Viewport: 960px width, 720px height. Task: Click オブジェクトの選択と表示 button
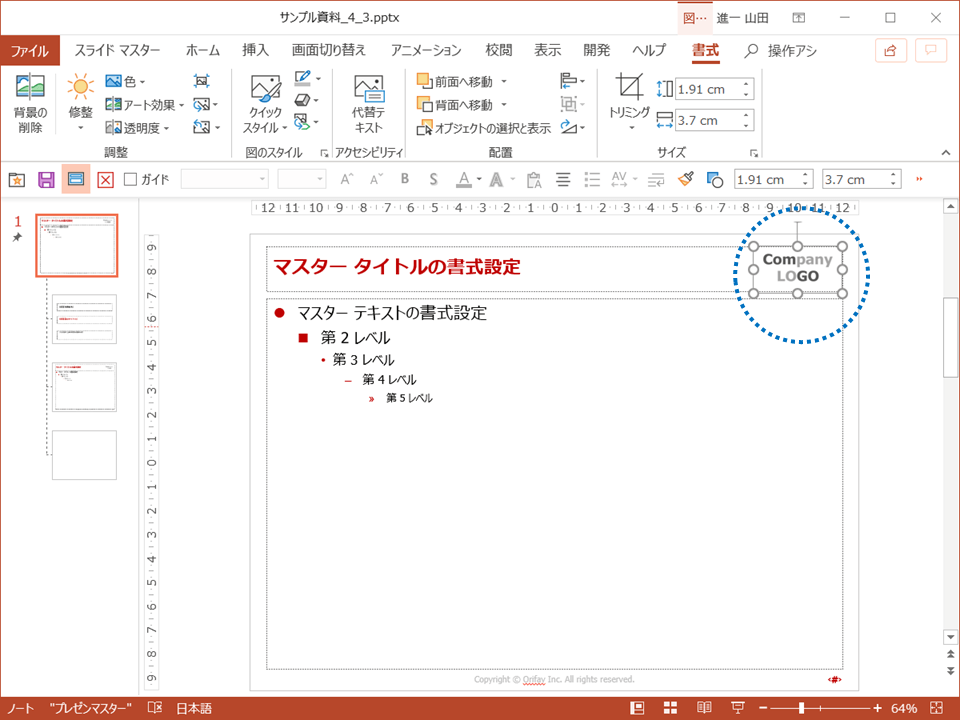[484, 128]
